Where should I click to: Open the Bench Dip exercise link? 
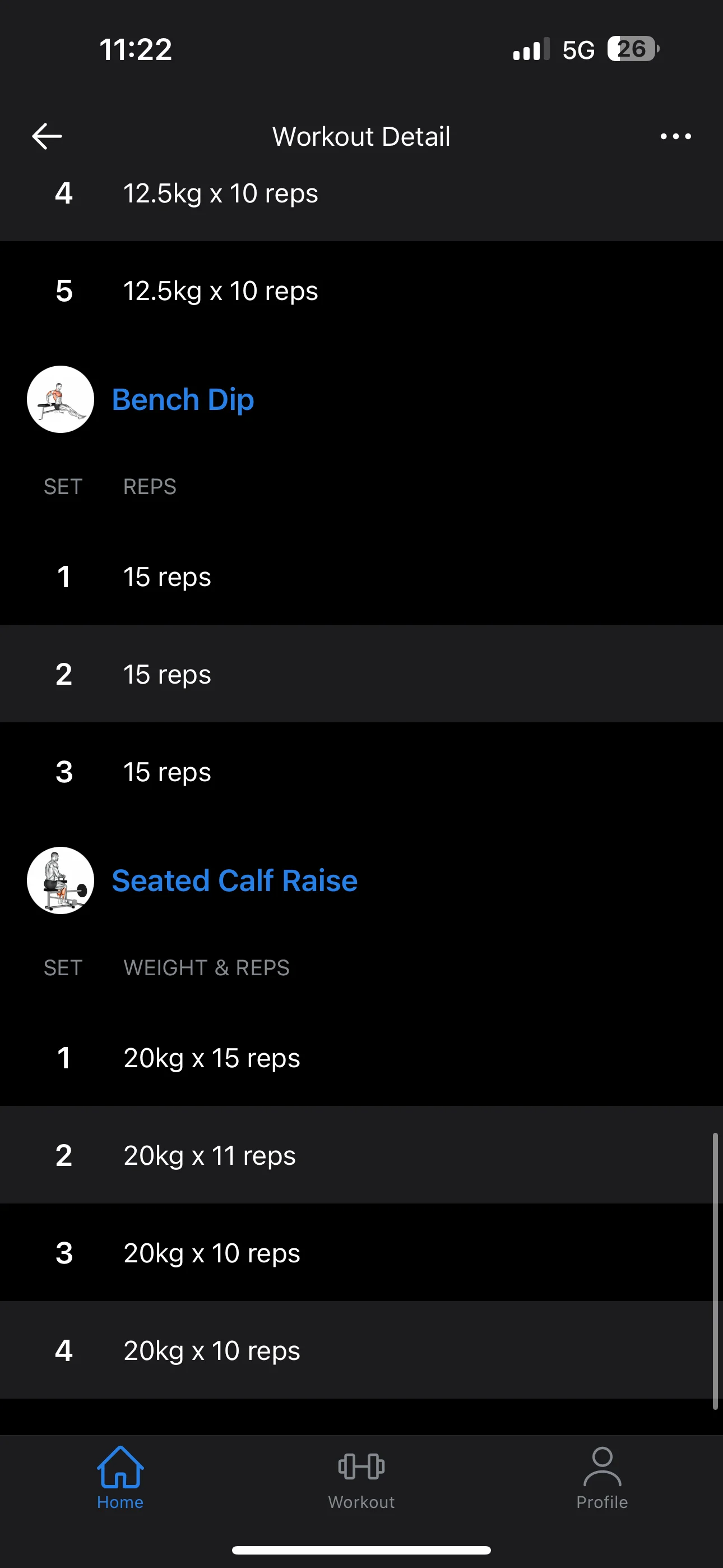tap(183, 400)
